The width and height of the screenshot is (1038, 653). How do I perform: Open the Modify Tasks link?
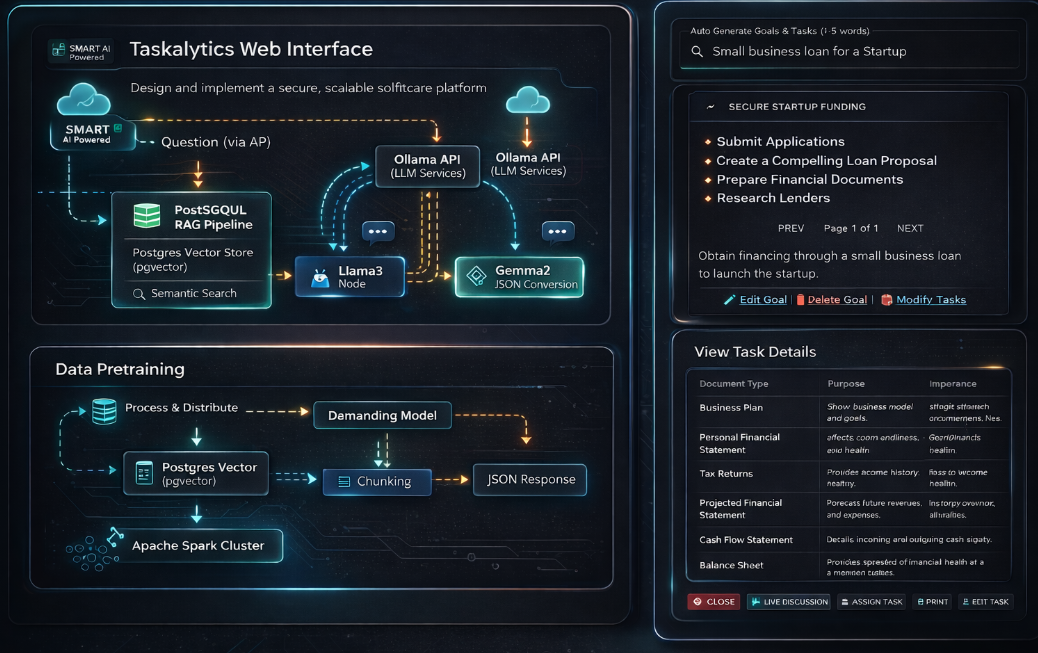(x=931, y=300)
